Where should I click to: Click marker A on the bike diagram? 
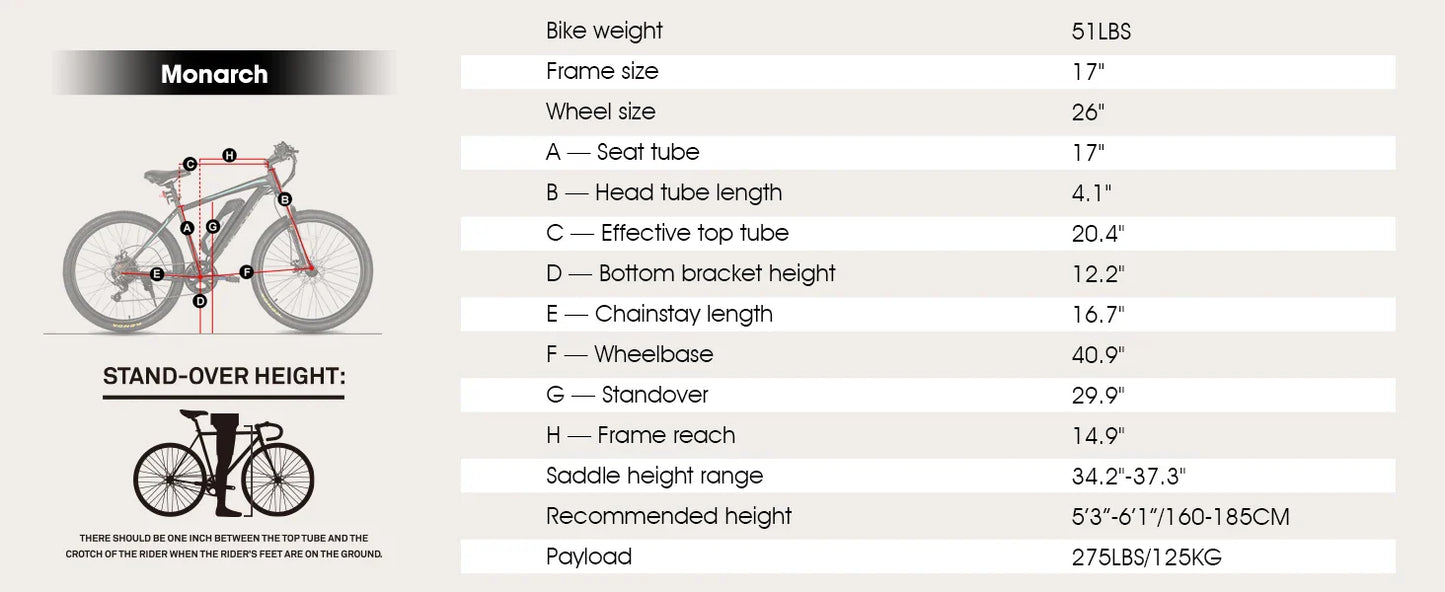point(187,228)
